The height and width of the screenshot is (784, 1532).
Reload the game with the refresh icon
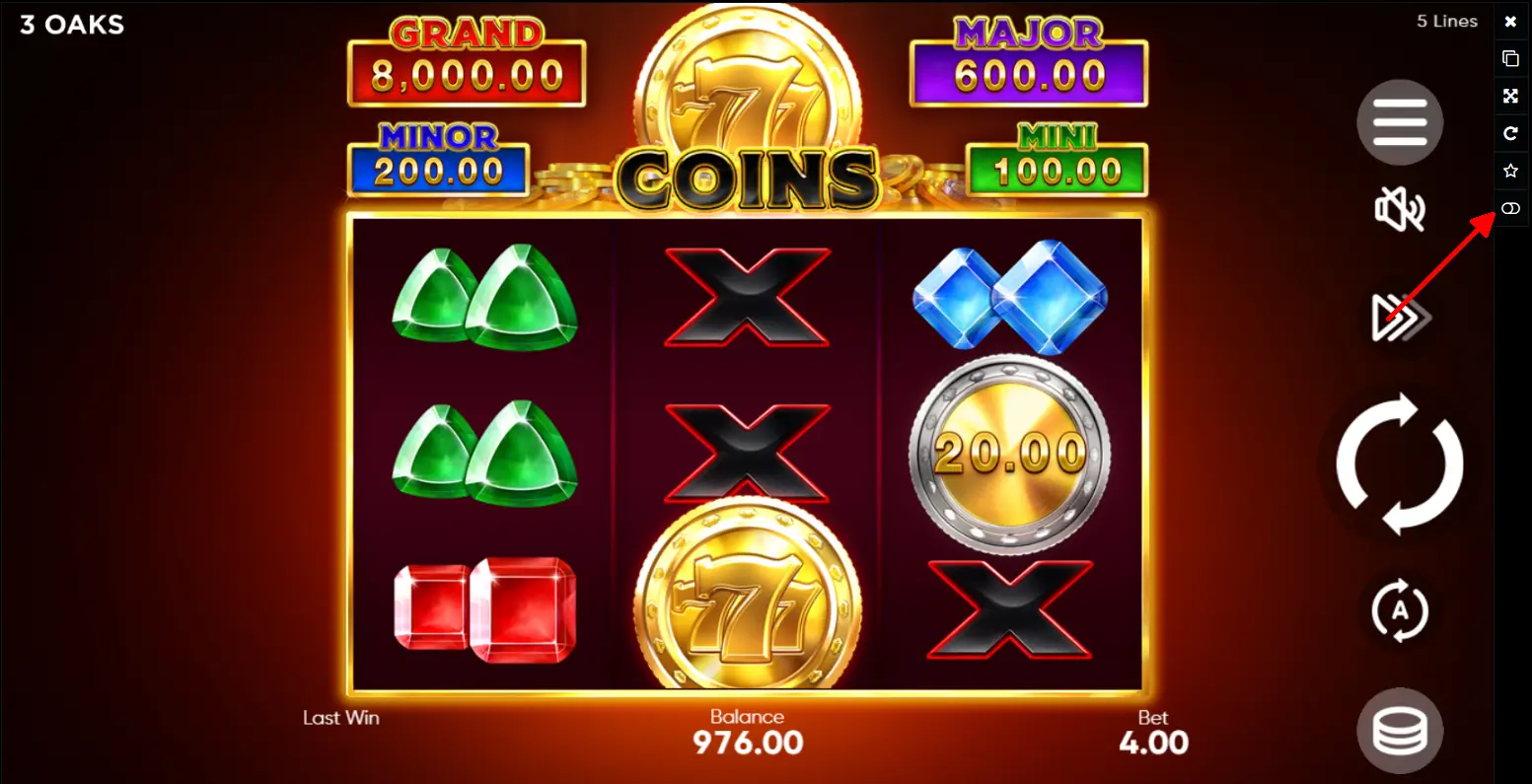click(x=1510, y=133)
